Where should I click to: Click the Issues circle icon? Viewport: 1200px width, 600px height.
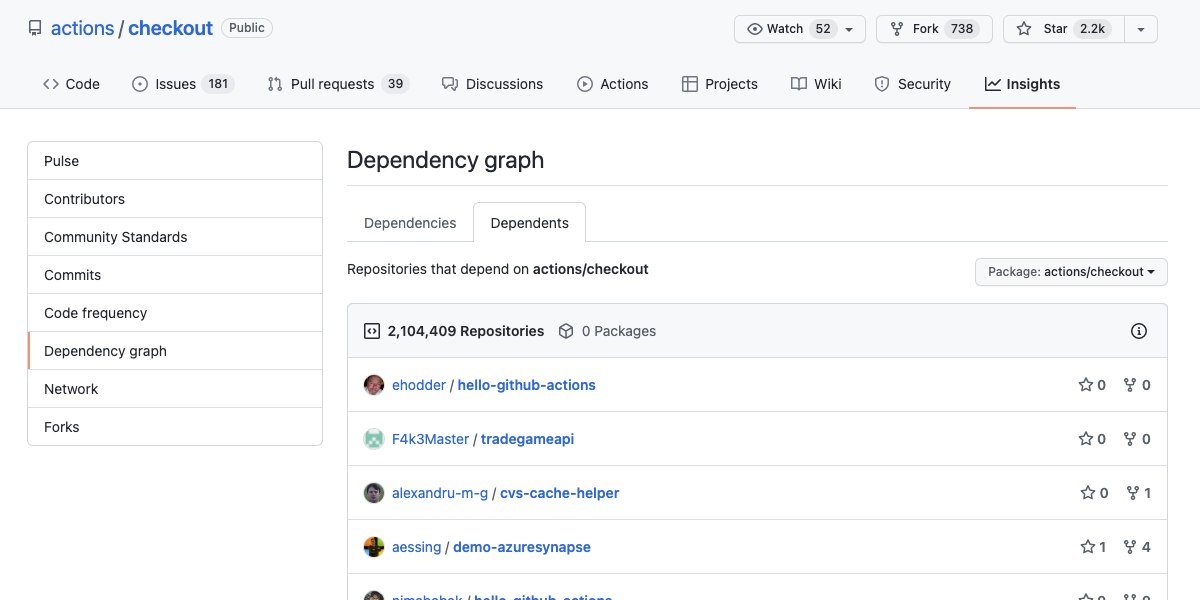(141, 84)
